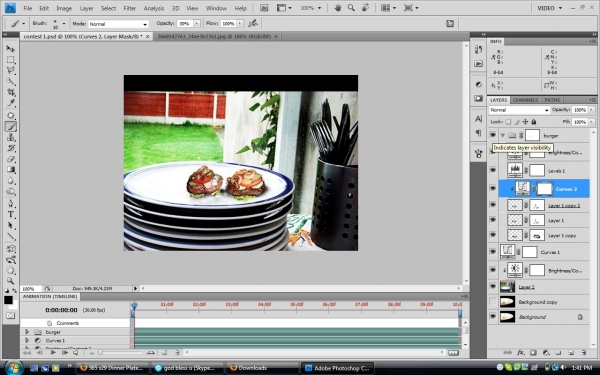
Task: Hide the Curves 1 layer
Action: pos(493,252)
